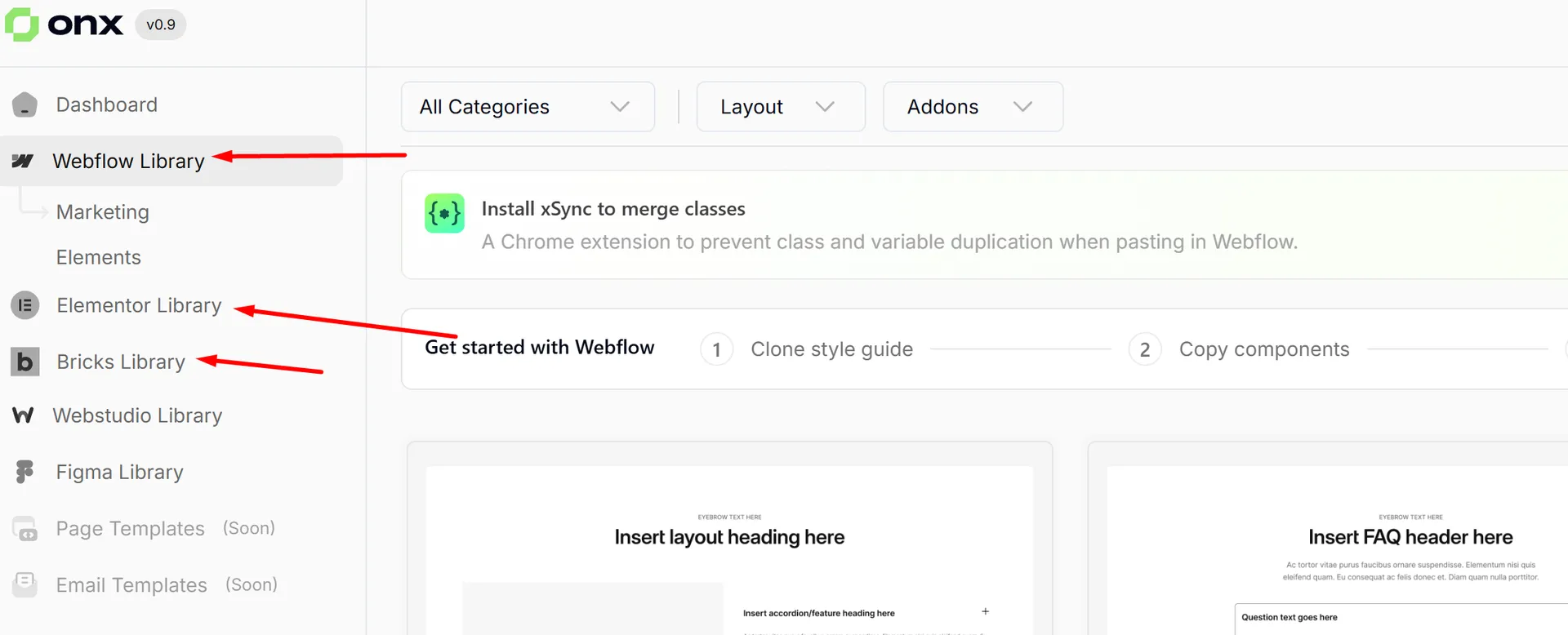Viewport: 1568px width, 635px height.
Task: Click the Webstudio 'W' icon
Action: 23,415
